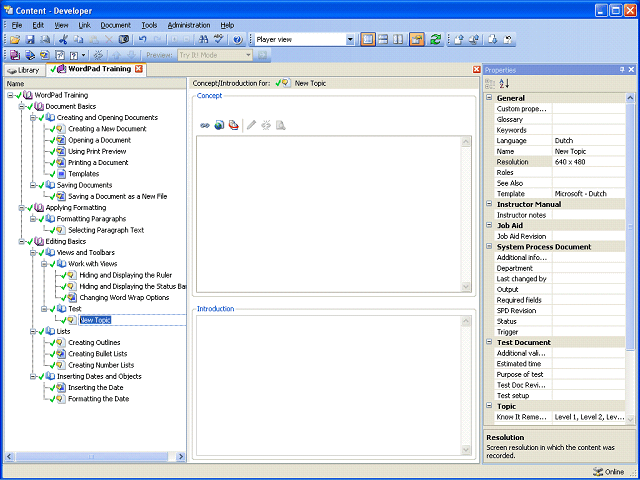The image size is (640, 480).
Task: Click the Save floppy disk icon
Action: [x=30, y=40]
